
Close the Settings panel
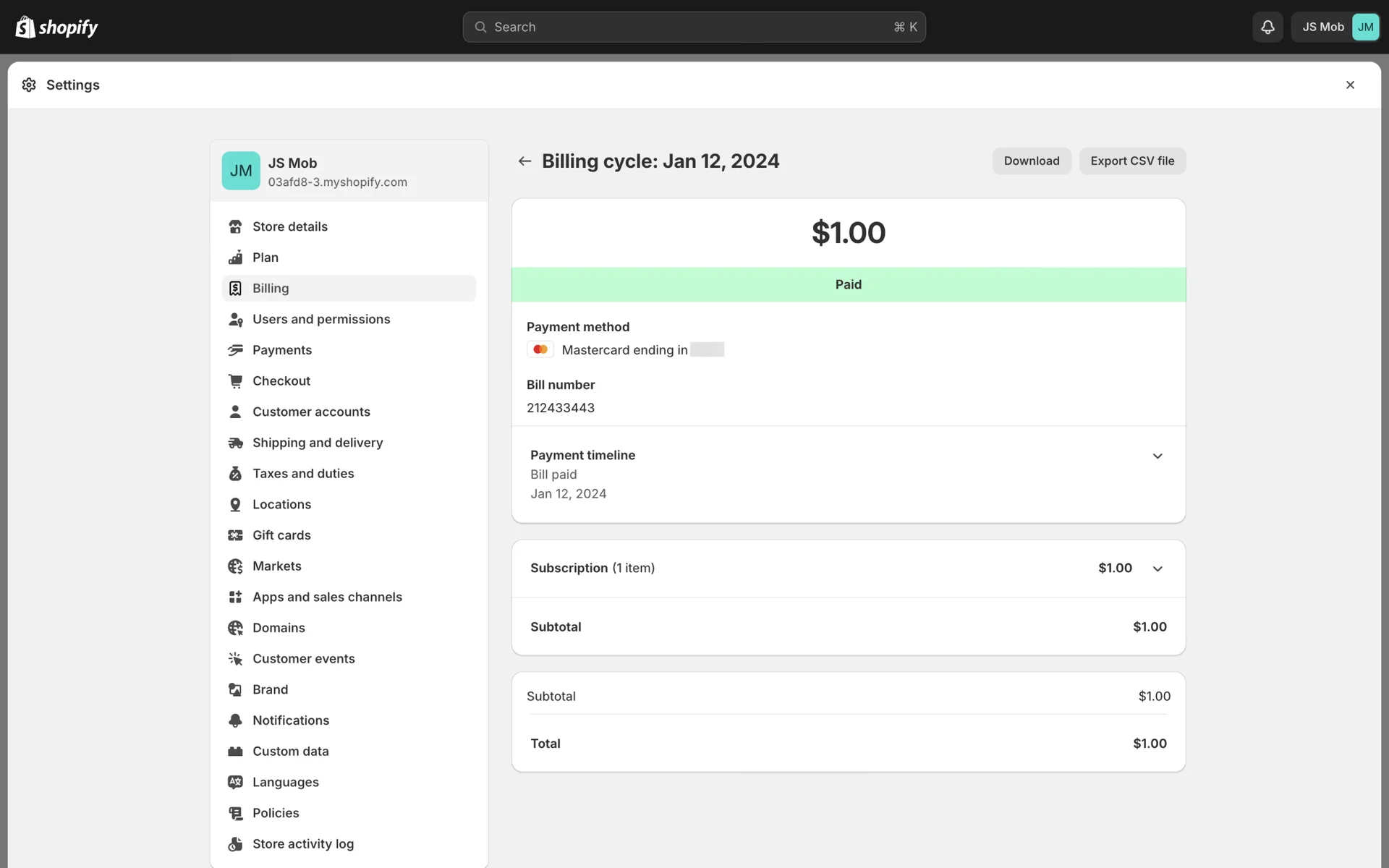1350,85
